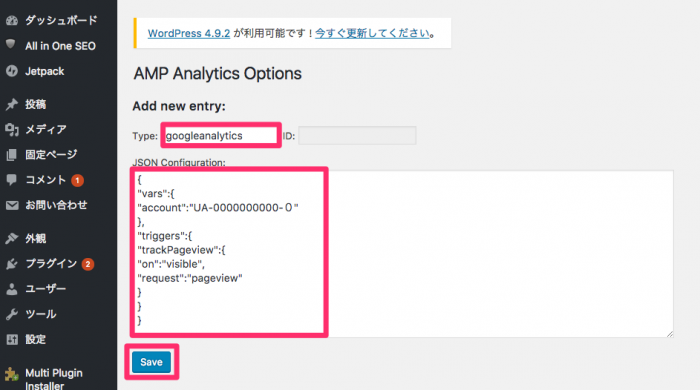This screenshot has width=700, height=390.
Task: Click the Type field containing googleanalytics
Action: click(x=221, y=136)
